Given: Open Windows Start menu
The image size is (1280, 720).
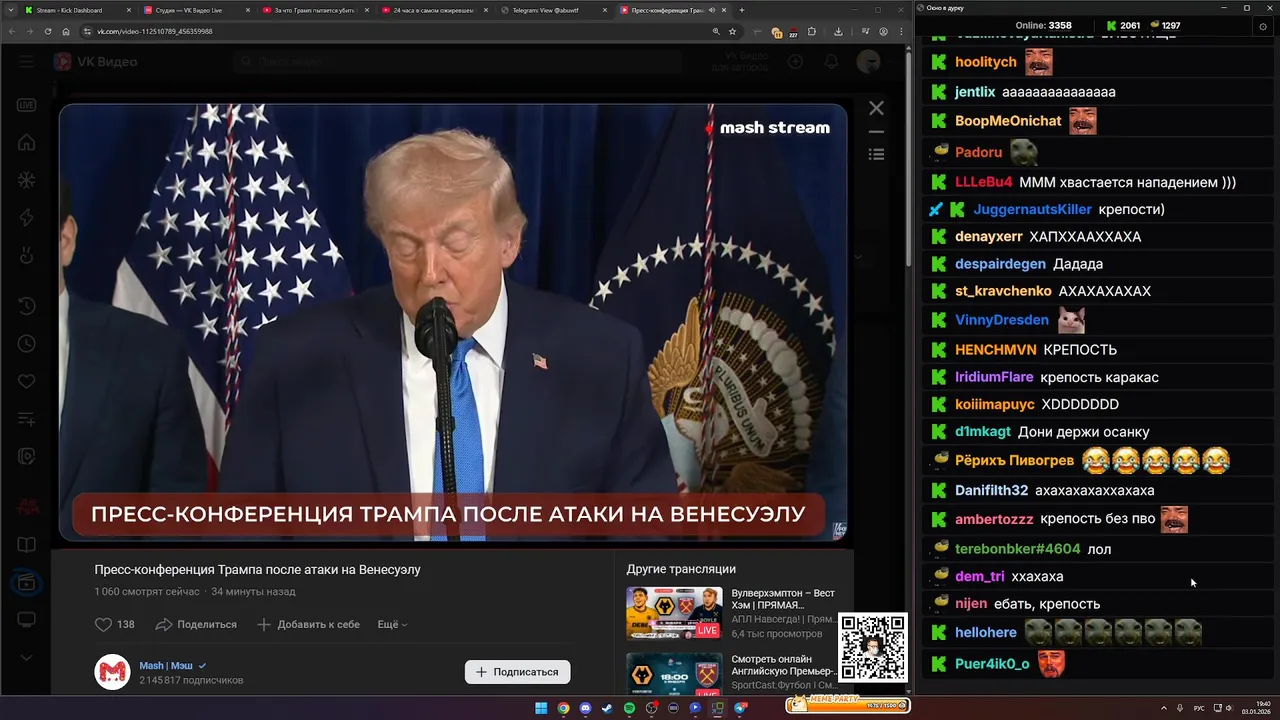Looking at the screenshot, I should coord(541,708).
